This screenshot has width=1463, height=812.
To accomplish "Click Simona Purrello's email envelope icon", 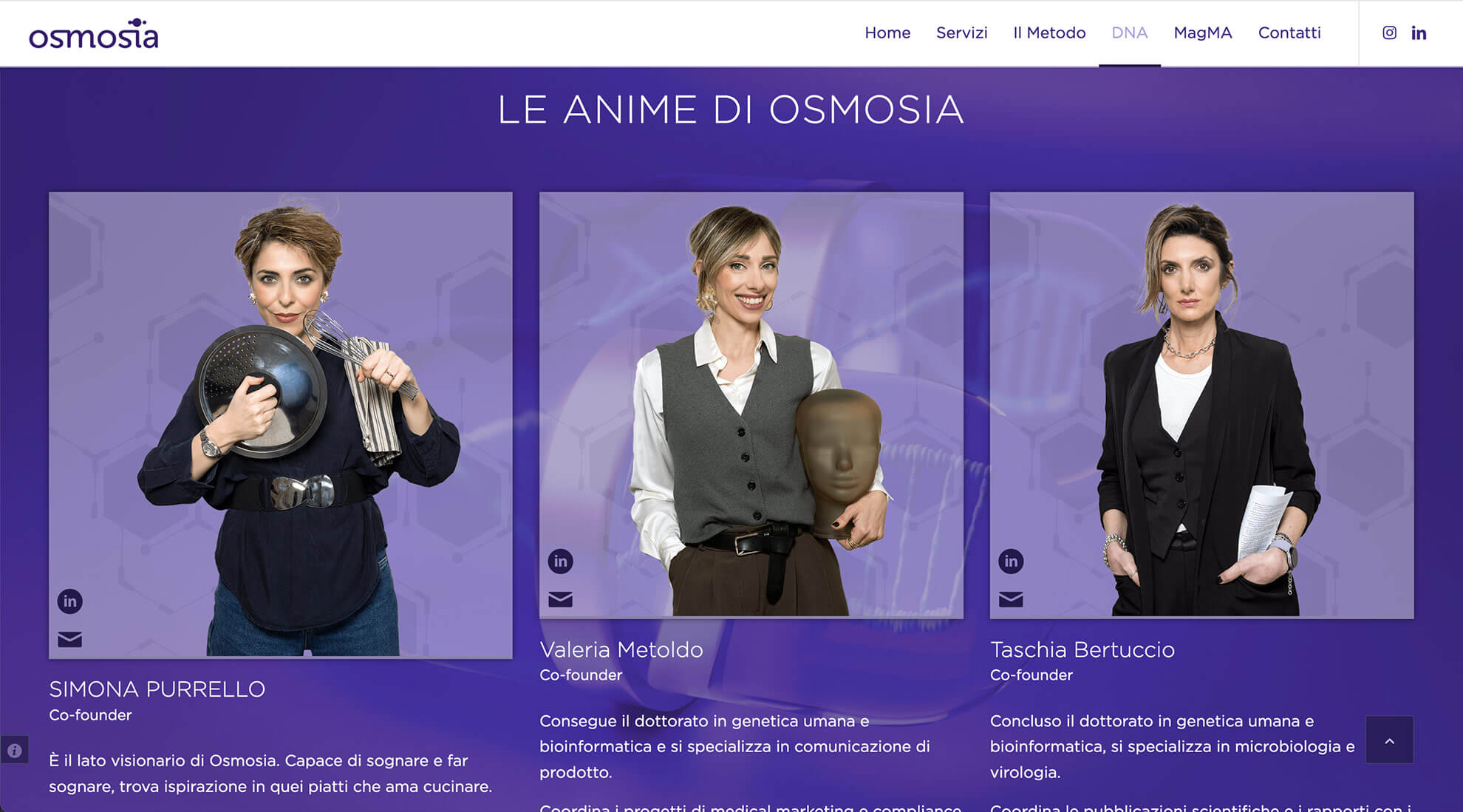I will coord(69,639).
